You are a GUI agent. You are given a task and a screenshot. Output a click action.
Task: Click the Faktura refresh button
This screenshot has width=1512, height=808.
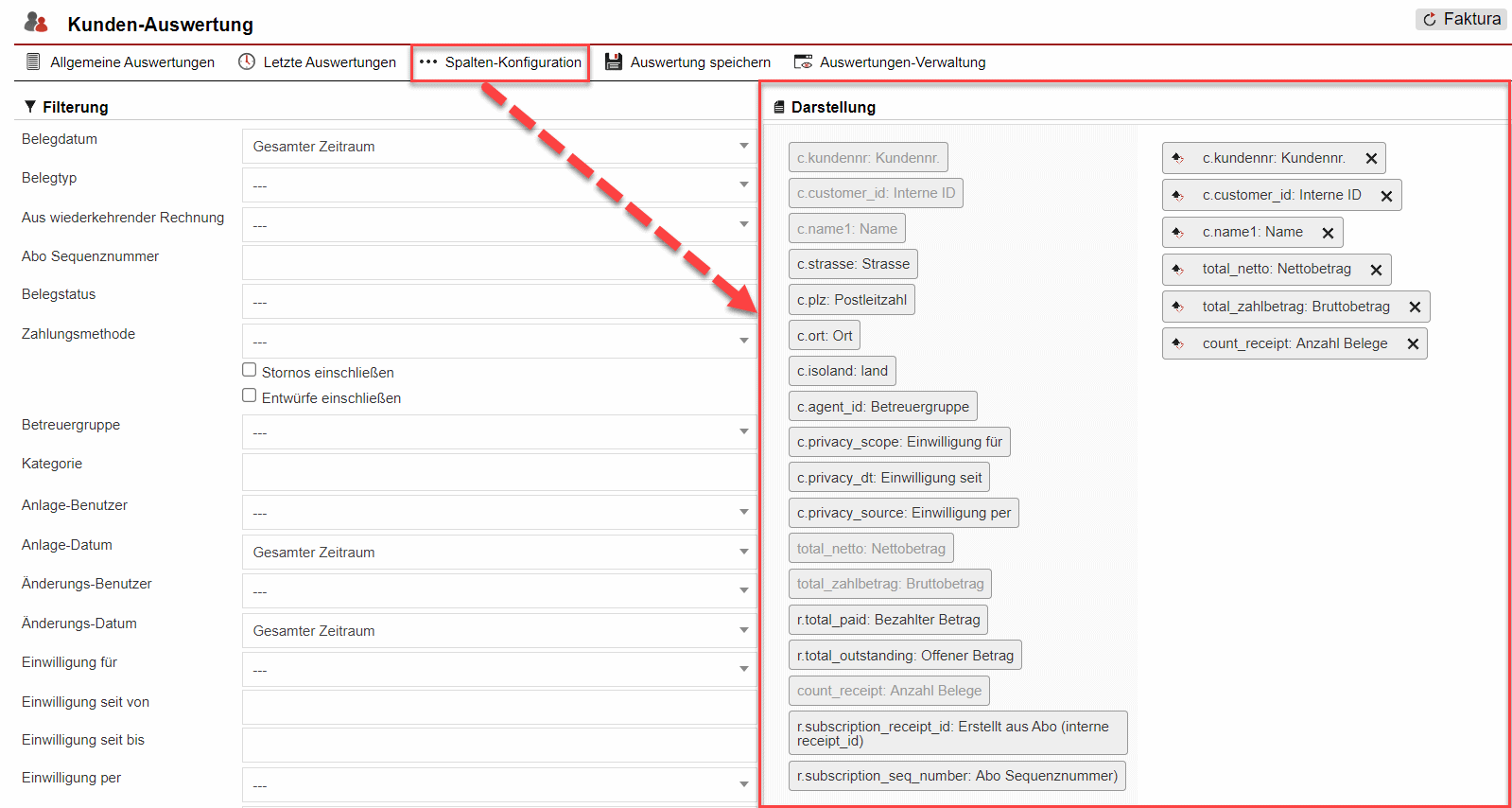pyautogui.click(x=1461, y=19)
